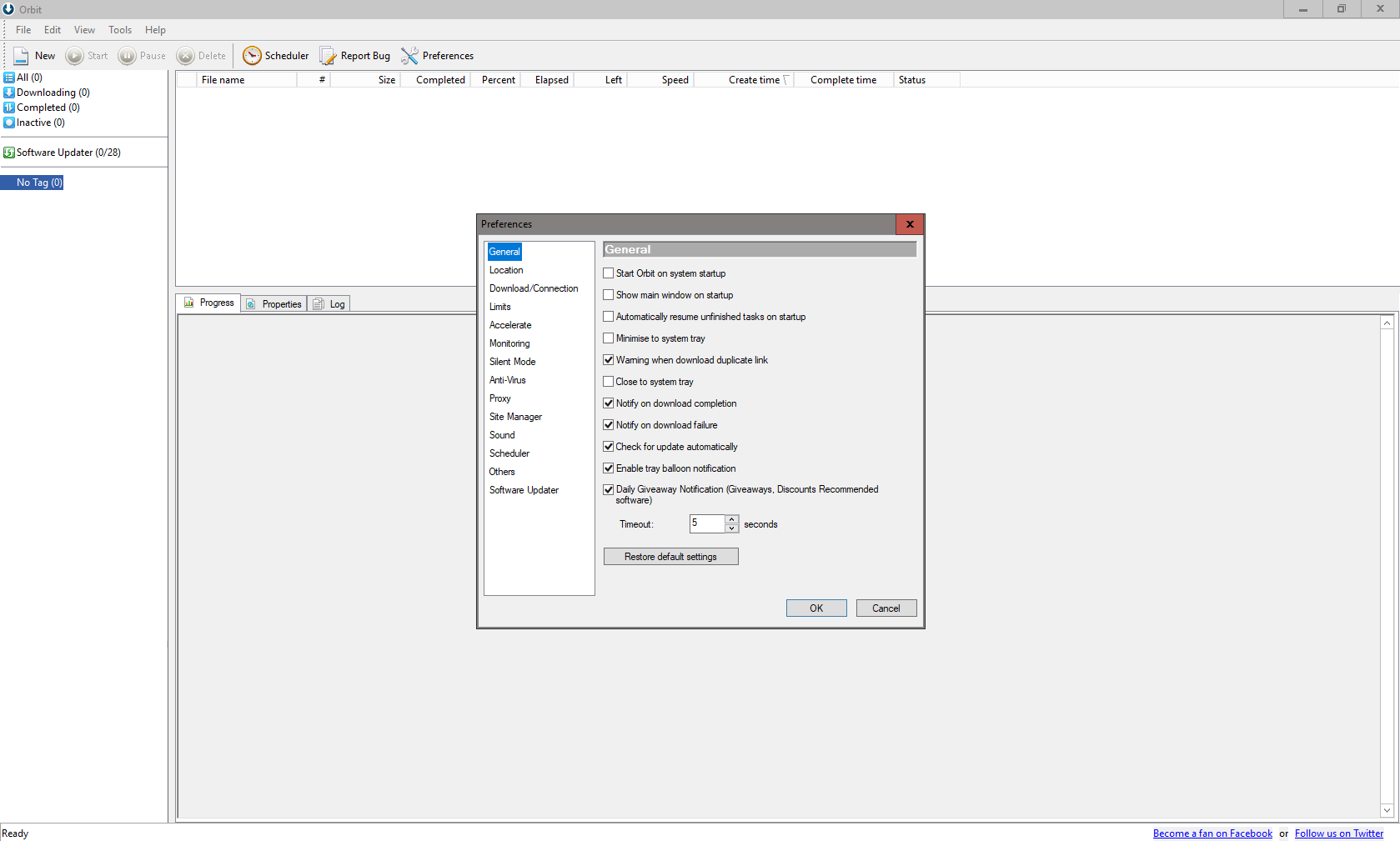Viewport: 1400px width, 841px height.
Task: Open the Edit menu
Action: pyautogui.click(x=53, y=30)
